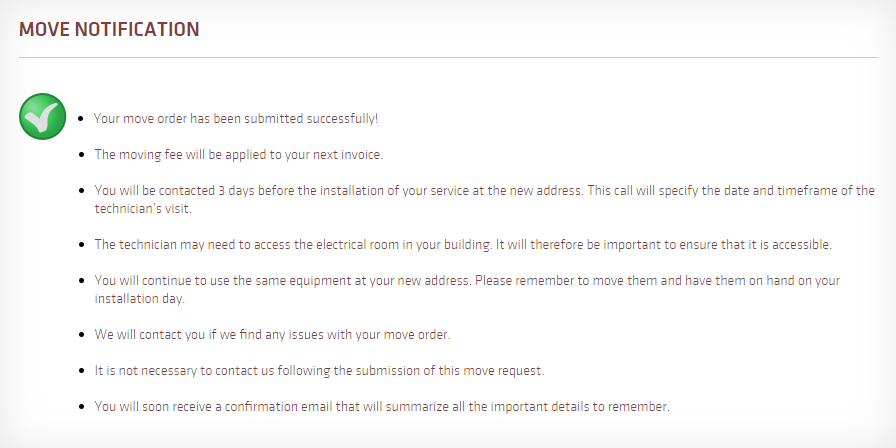Select the move order submitted successfully message
Screen dimensions: 896x448
point(236,119)
